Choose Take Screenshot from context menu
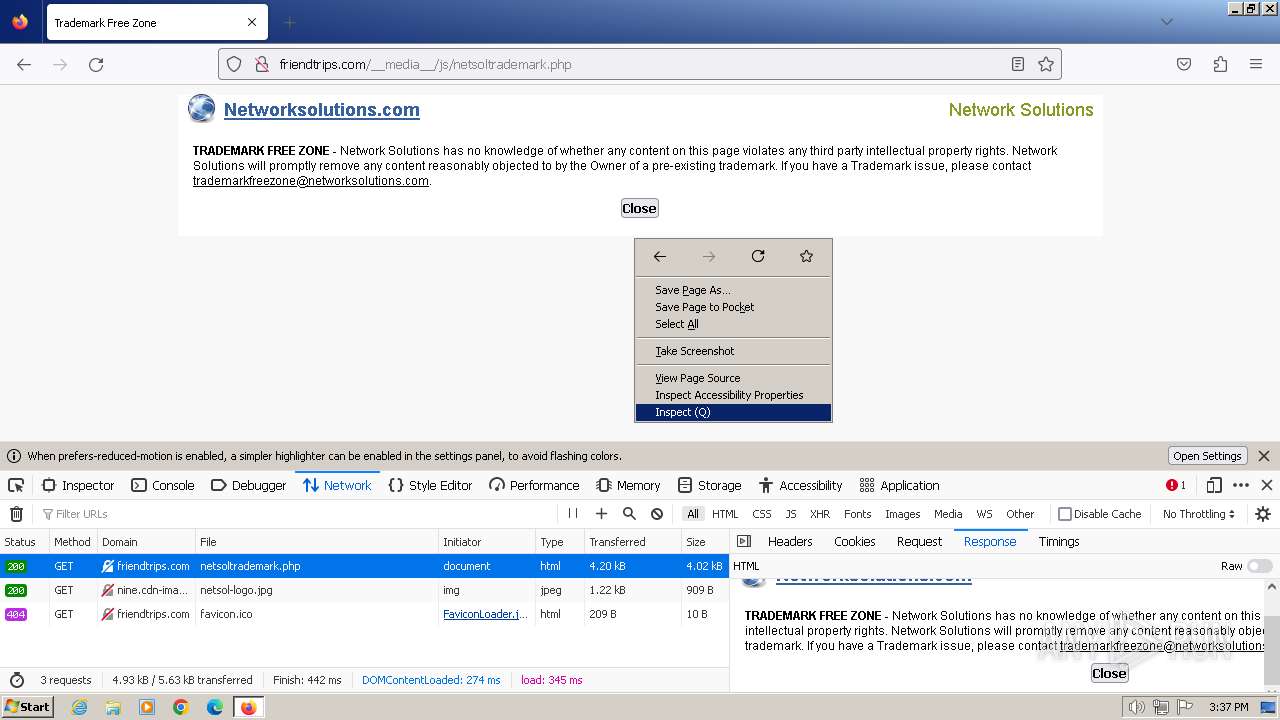 click(733, 351)
